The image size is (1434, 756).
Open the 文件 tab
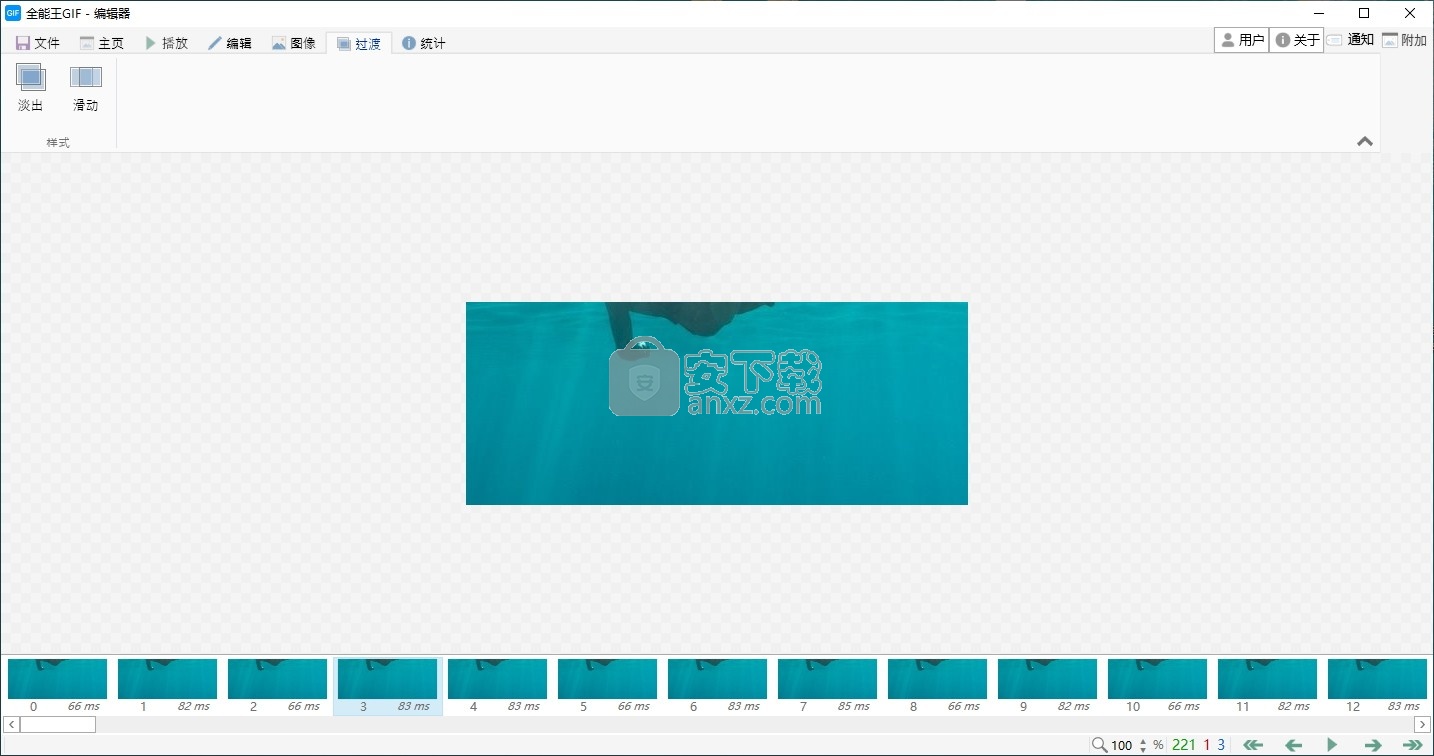coord(38,43)
